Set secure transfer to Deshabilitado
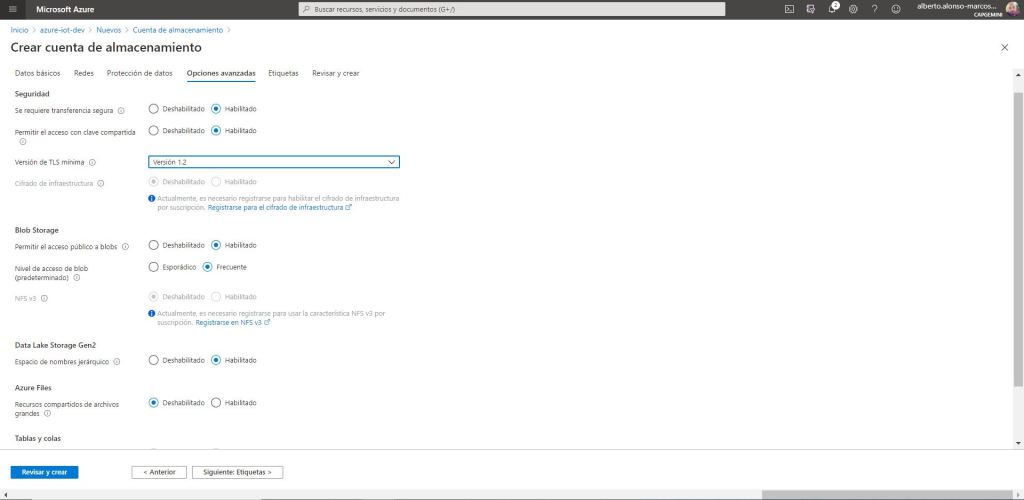The height and width of the screenshot is (500, 1024). tap(153, 109)
